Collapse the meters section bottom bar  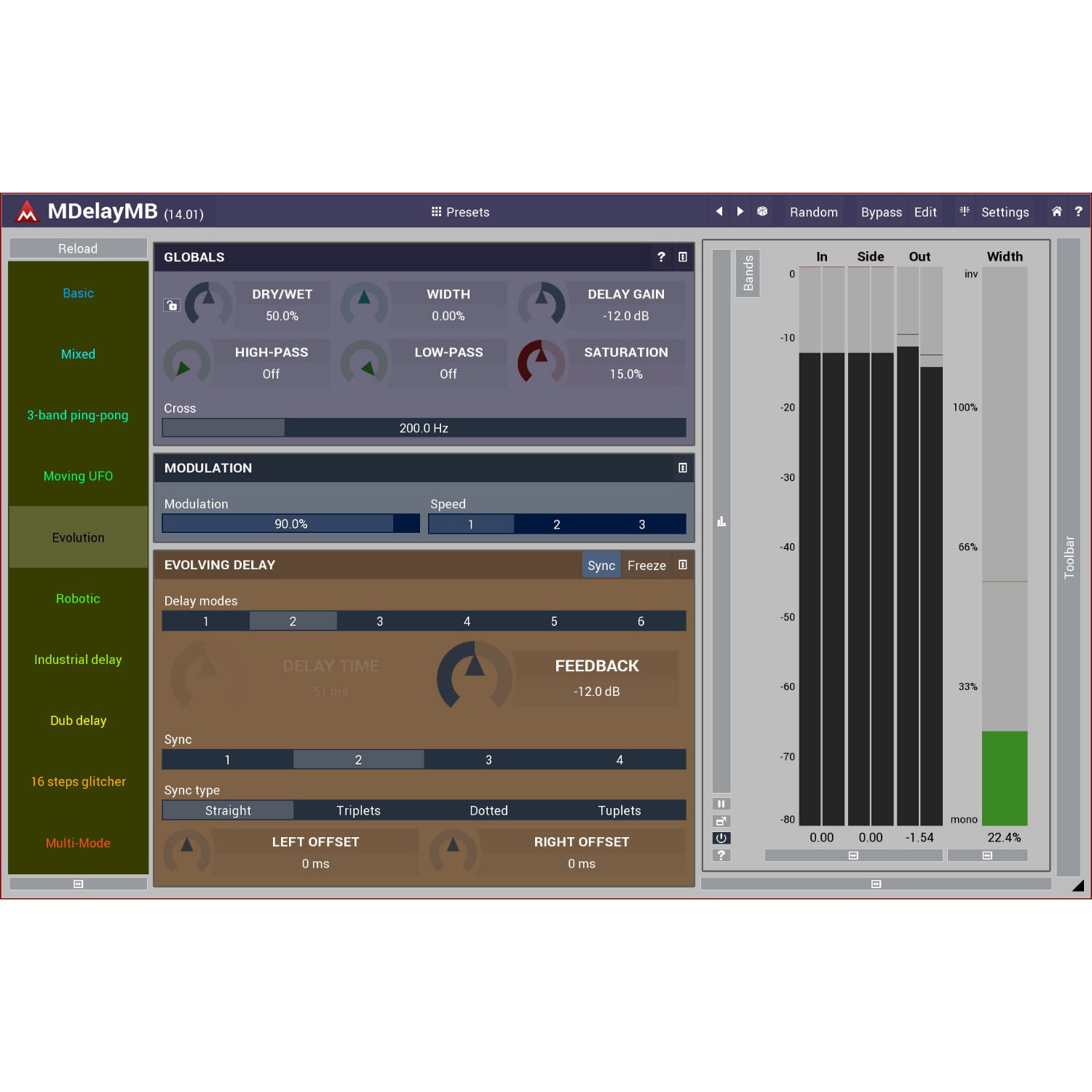click(x=876, y=884)
